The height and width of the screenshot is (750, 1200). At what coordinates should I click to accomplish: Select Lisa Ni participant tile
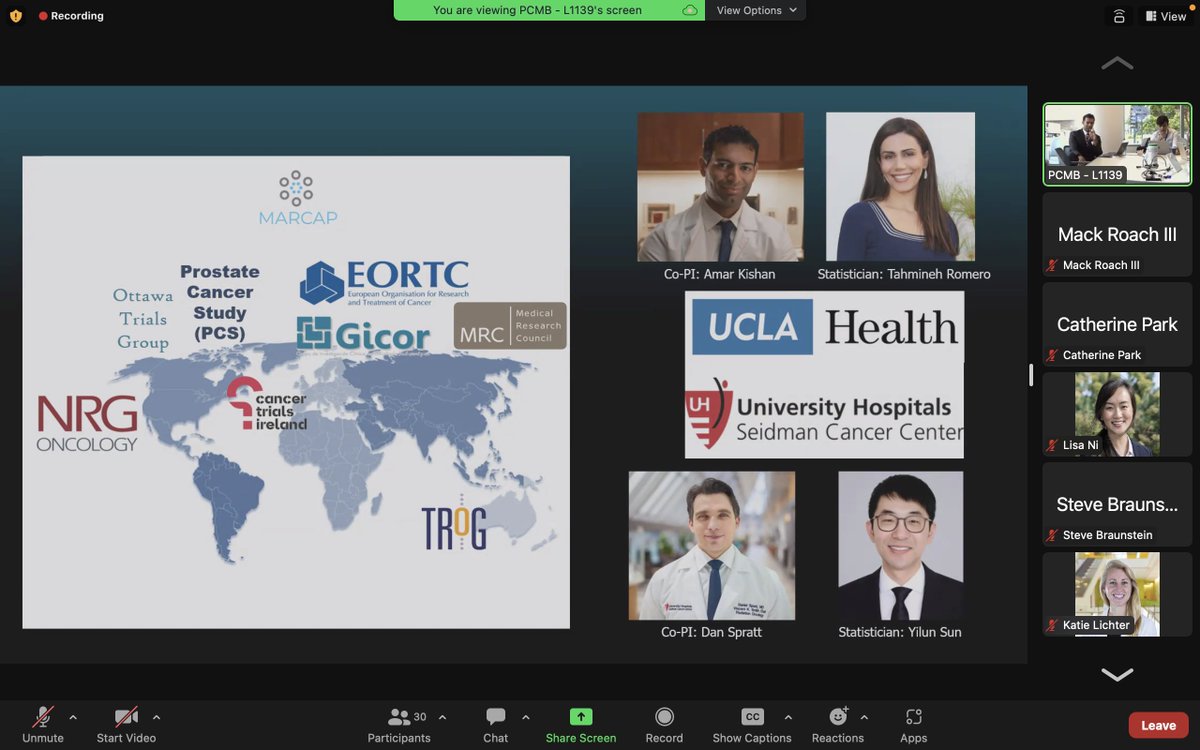pos(1117,414)
